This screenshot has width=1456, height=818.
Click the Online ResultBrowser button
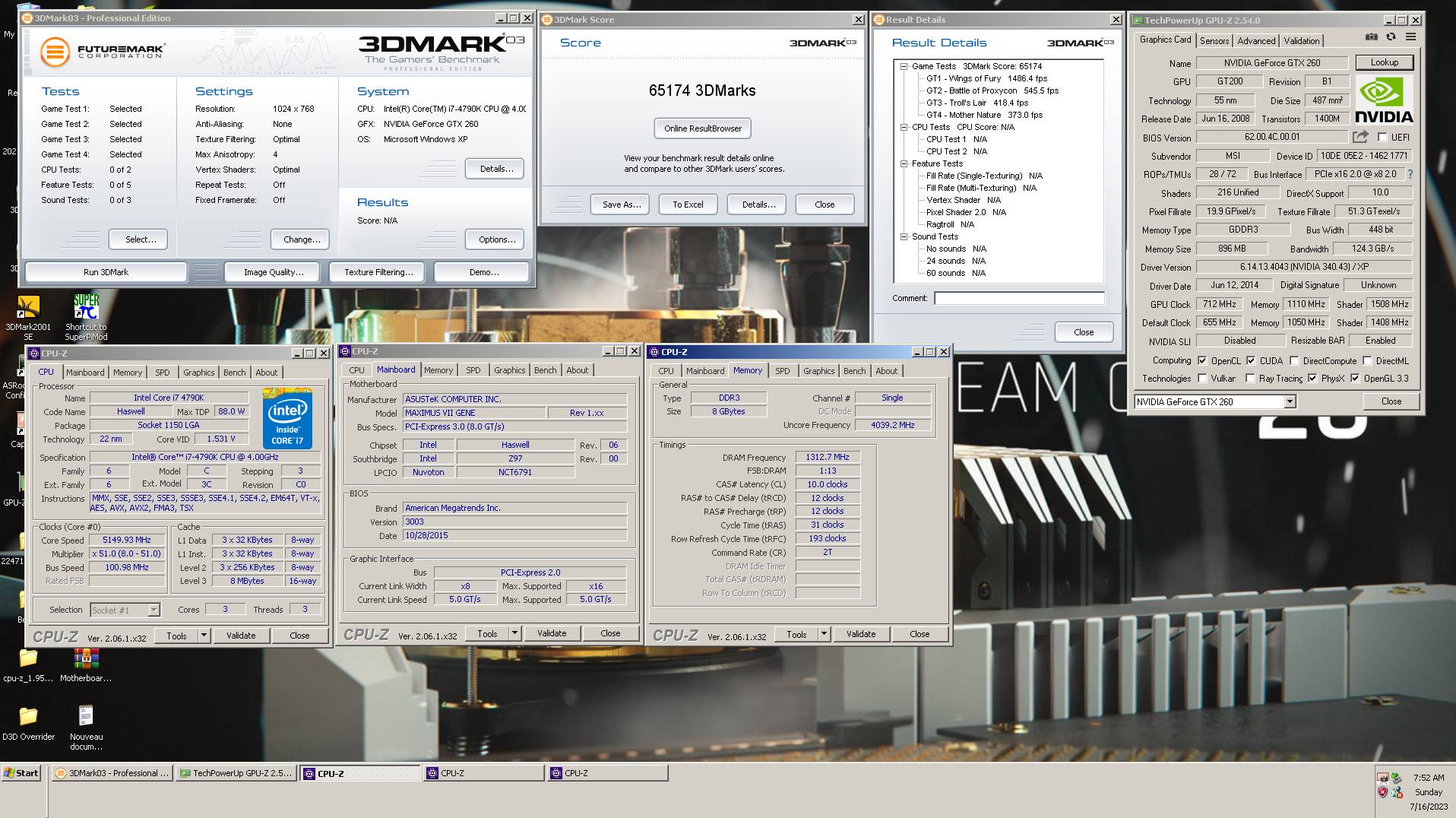pos(703,128)
